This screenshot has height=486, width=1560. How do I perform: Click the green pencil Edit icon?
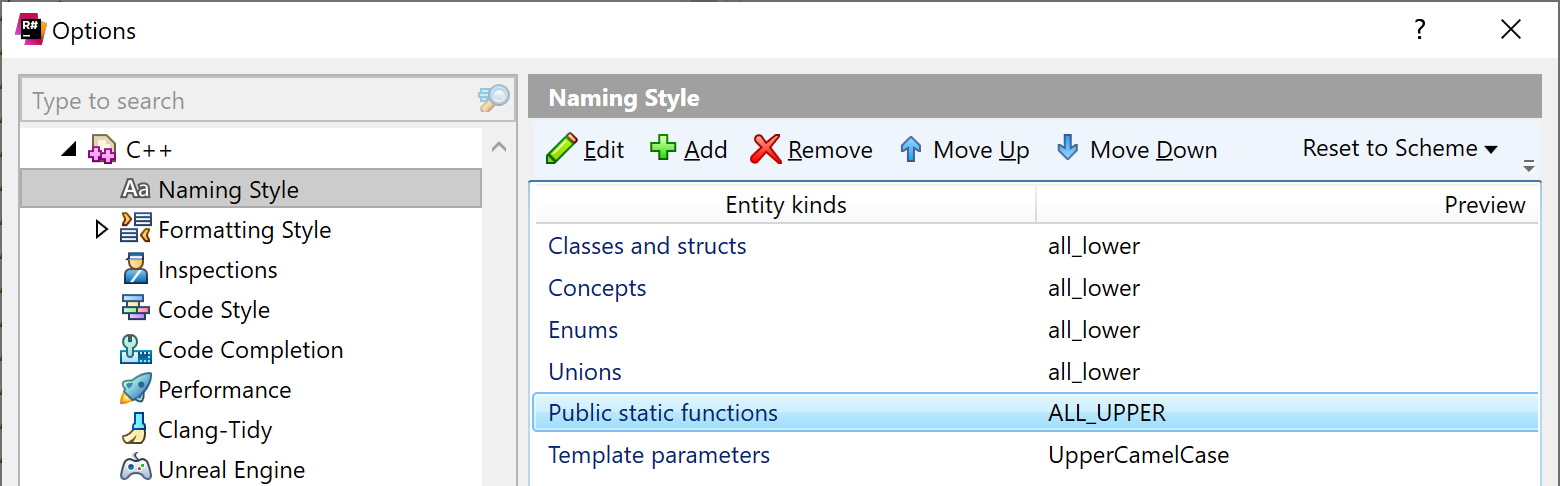[561, 150]
